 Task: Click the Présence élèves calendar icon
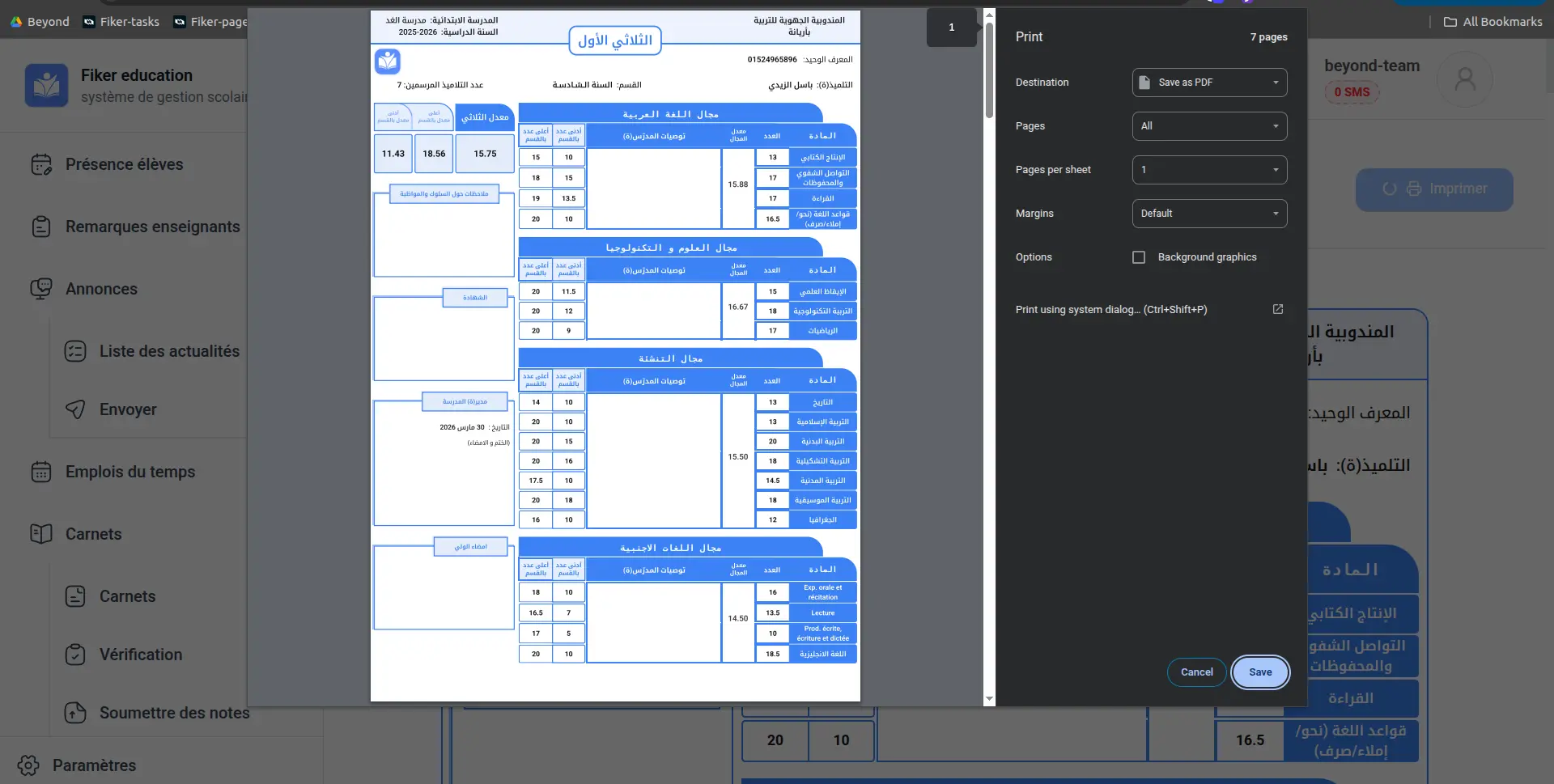(41, 164)
